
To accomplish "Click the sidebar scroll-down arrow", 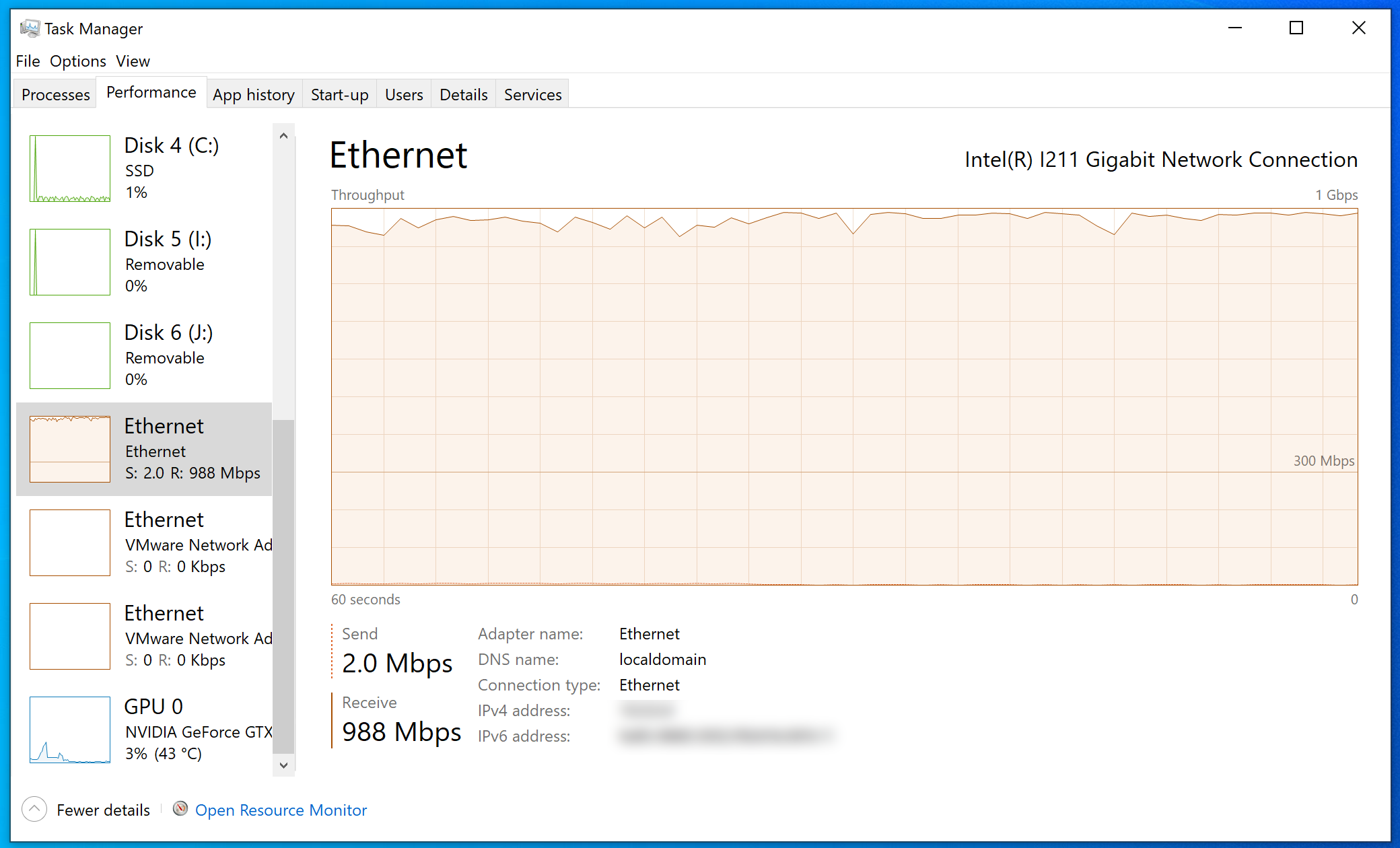I will pyautogui.click(x=283, y=765).
